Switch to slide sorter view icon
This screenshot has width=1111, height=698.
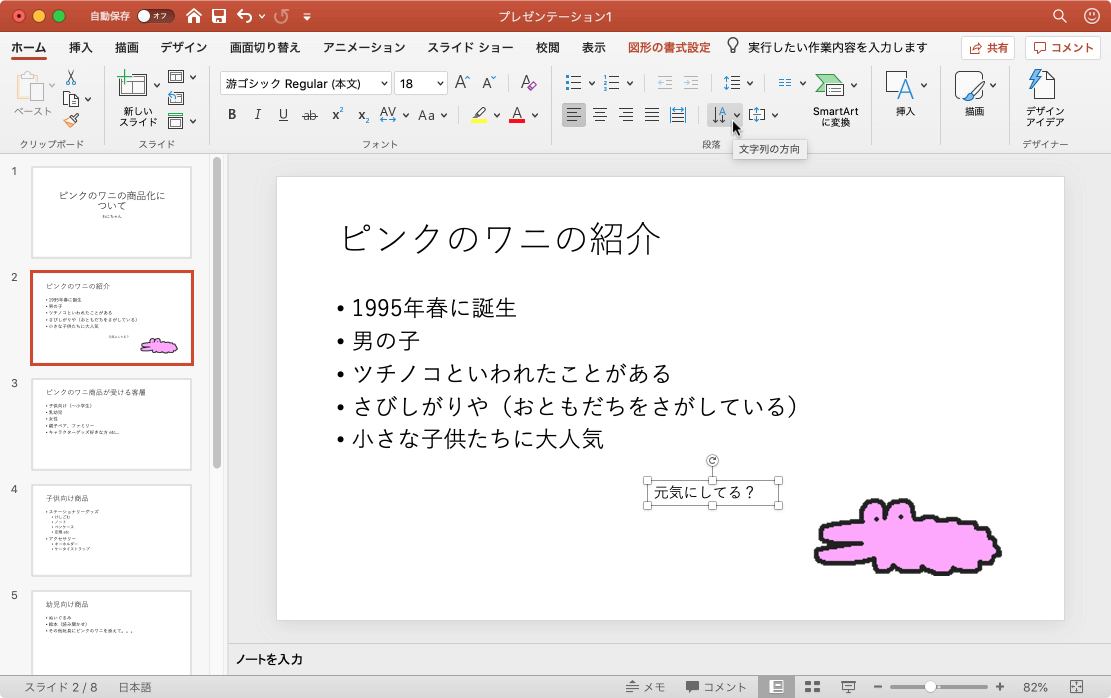tap(812, 686)
